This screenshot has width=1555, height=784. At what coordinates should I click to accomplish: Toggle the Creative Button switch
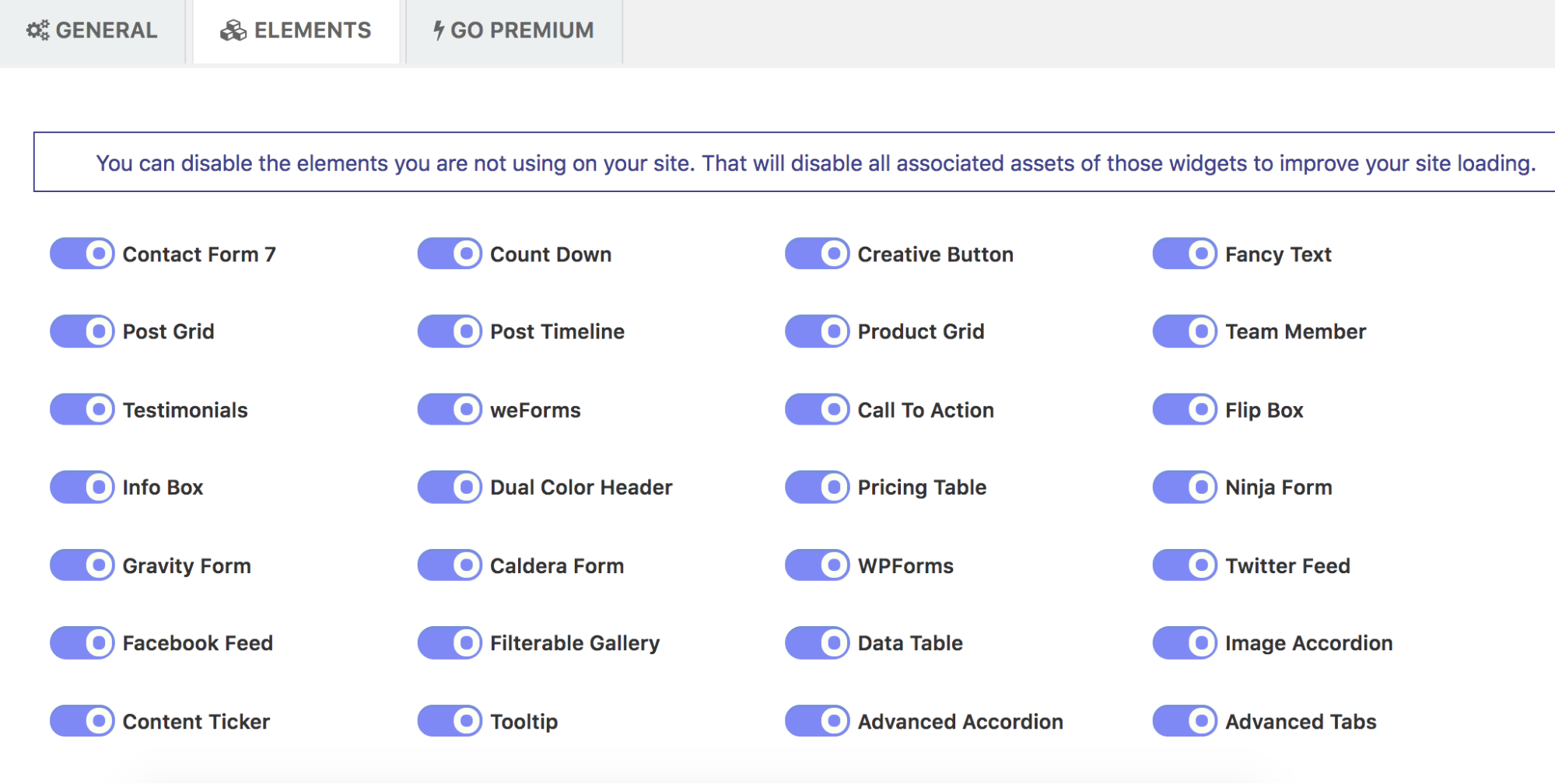(817, 254)
